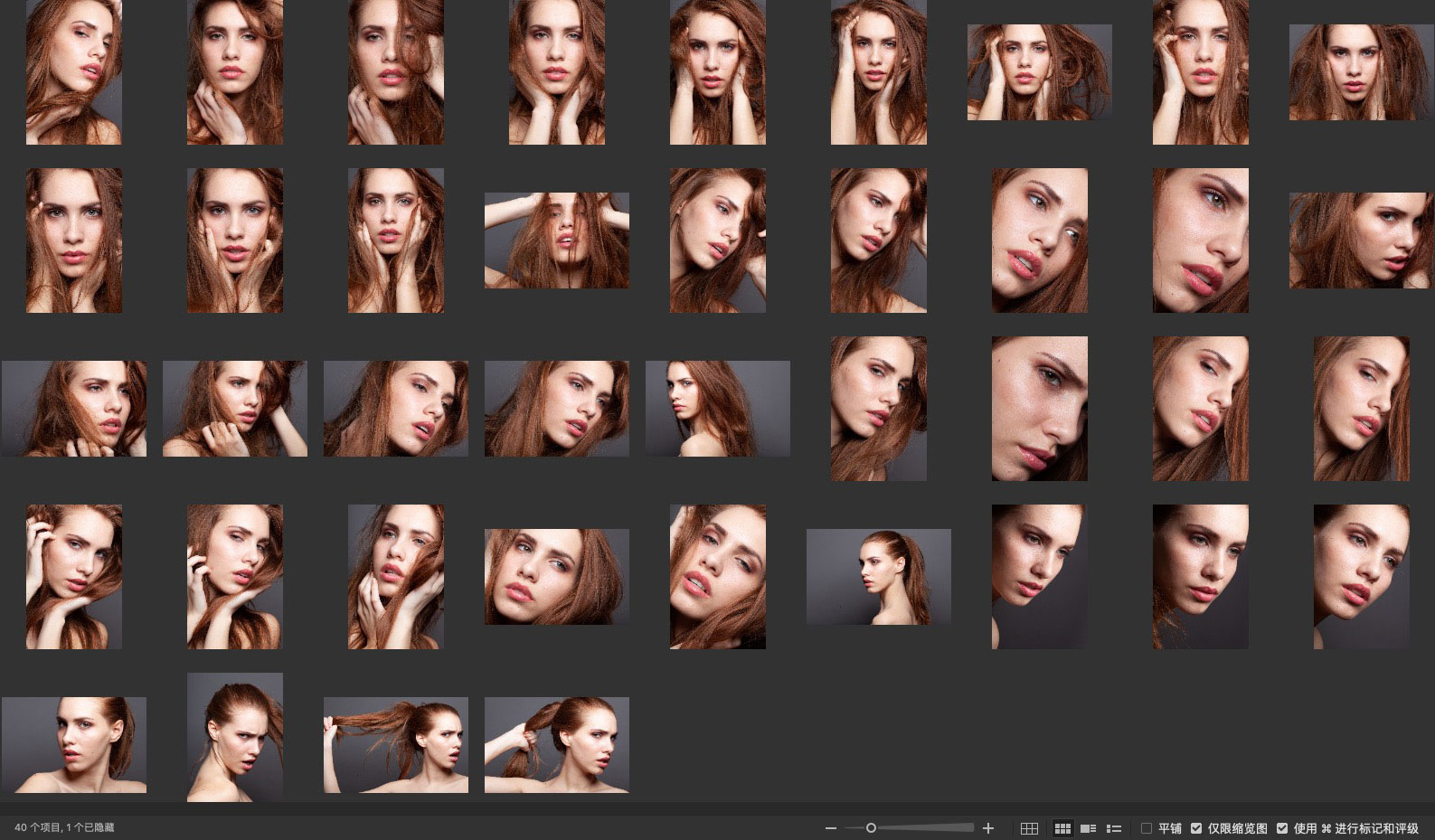Switch to details view icon
This screenshot has height=840, width=1435.
pyautogui.click(x=1089, y=828)
